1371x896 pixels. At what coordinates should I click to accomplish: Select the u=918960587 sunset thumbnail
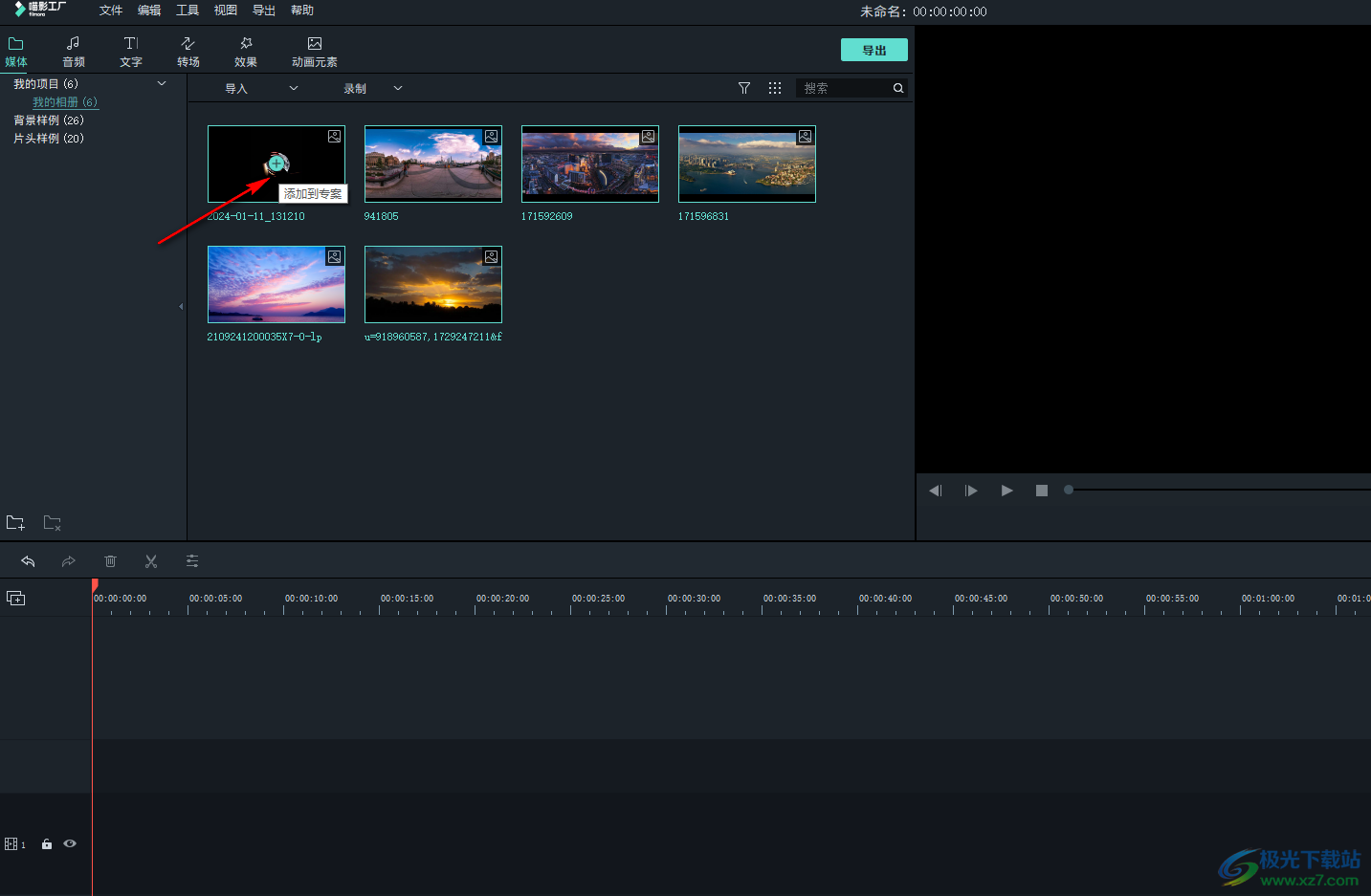[x=433, y=284]
